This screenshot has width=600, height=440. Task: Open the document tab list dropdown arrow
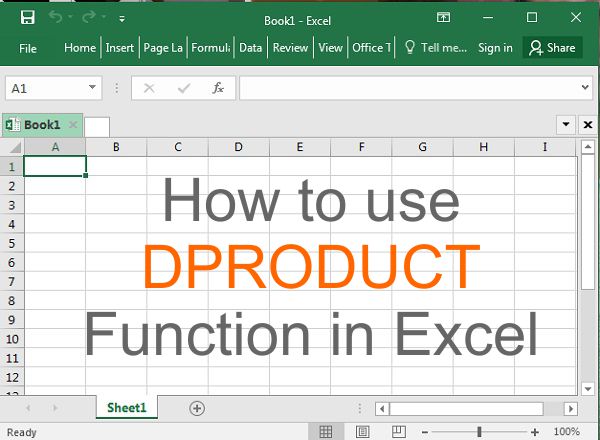pyautogui.click(x=566, y=124)
